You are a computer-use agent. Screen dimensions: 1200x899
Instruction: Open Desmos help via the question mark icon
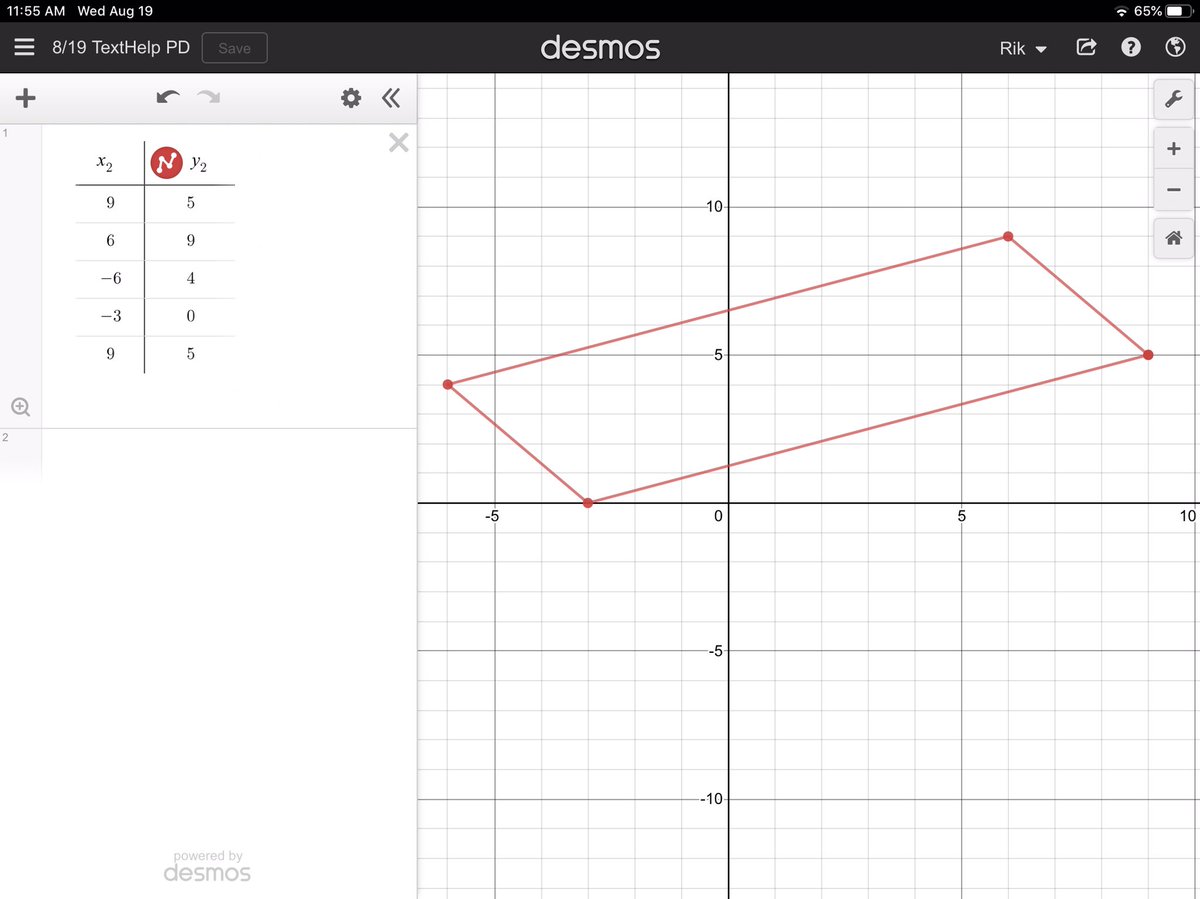pyautogui.click(x=1130, y=47)
